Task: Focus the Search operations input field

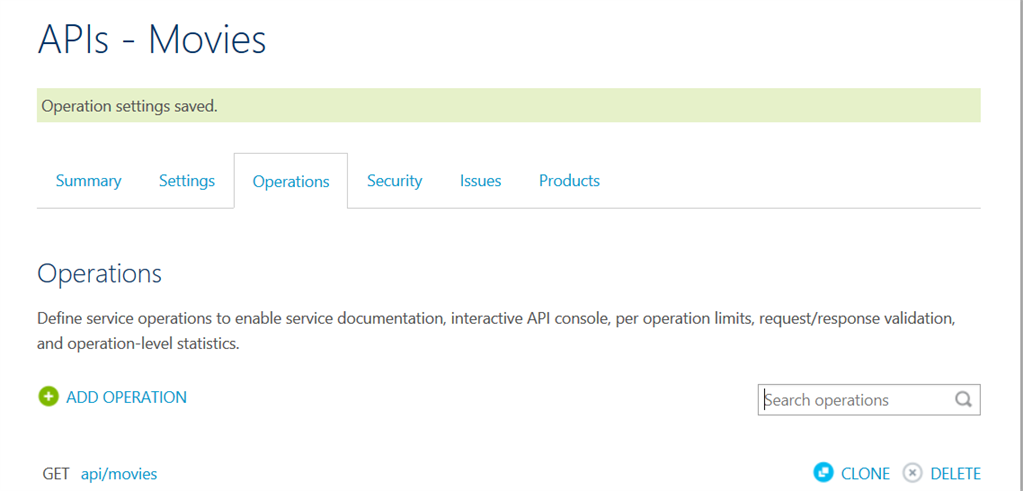Action: pyautogui.click(x=850, y=400)
